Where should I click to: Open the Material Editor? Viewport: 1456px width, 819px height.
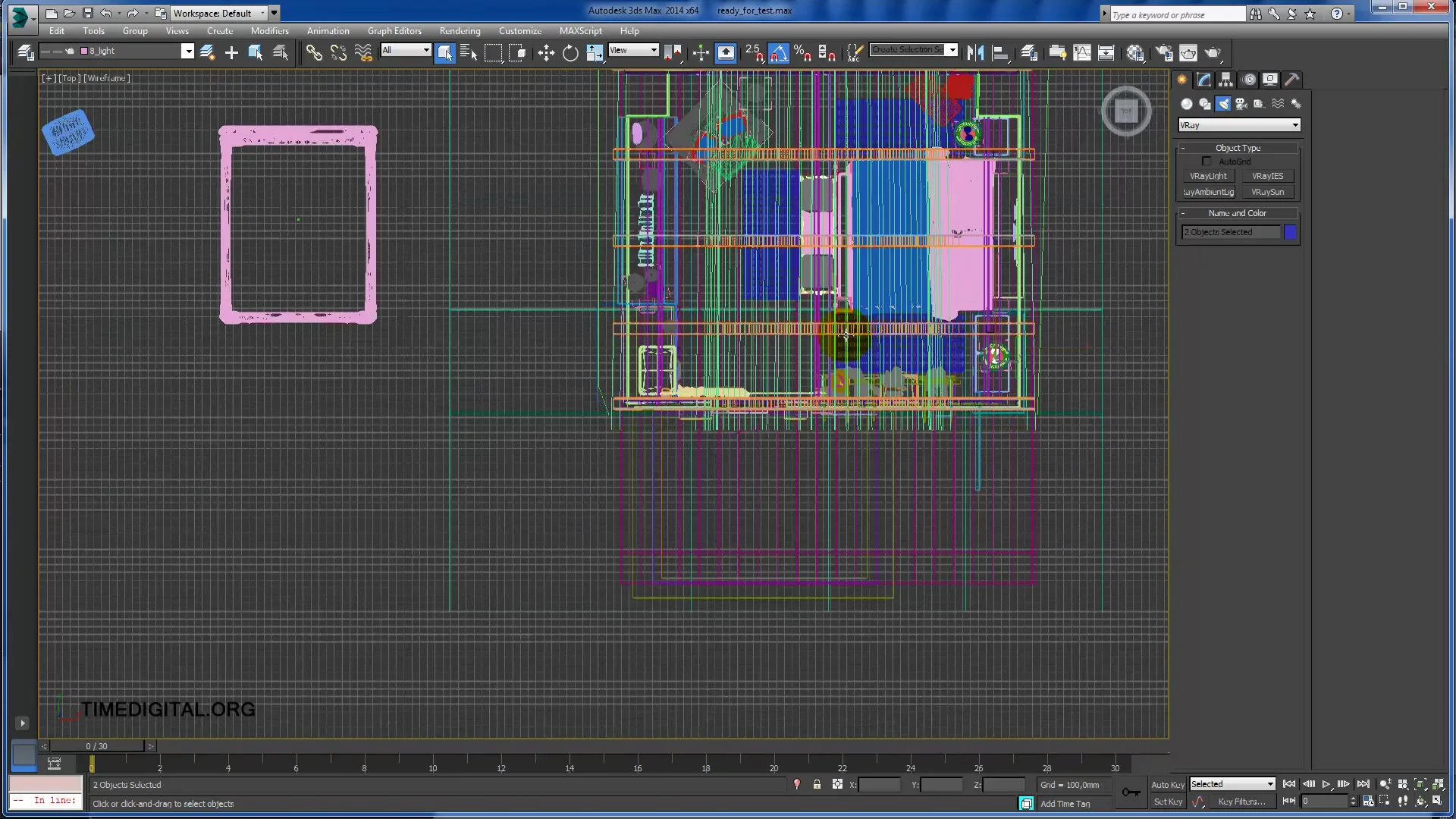pos(1135,52)
